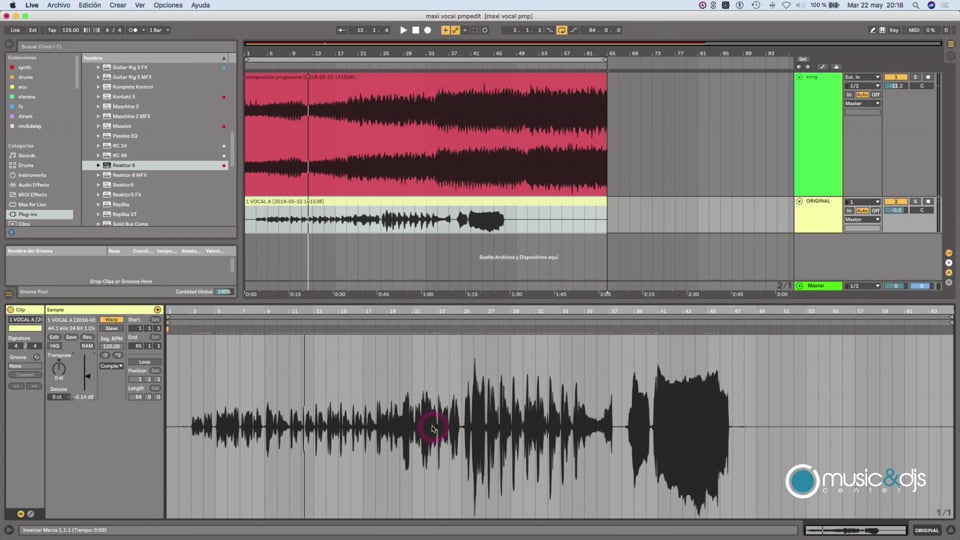This screenshot has width=960, height=540.
Task: Click the clip Loop button
Action: point(144,362)
